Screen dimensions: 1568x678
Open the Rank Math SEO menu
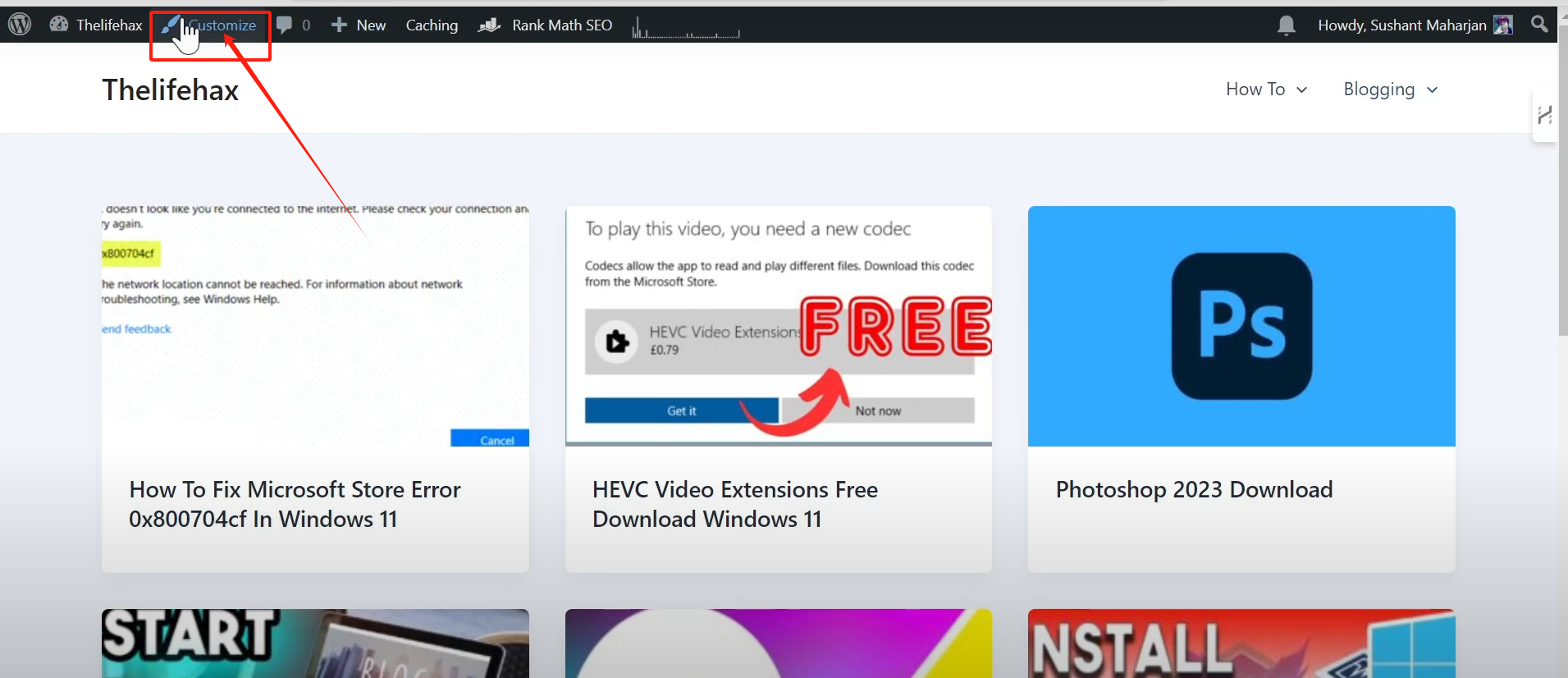coord(546,25)
